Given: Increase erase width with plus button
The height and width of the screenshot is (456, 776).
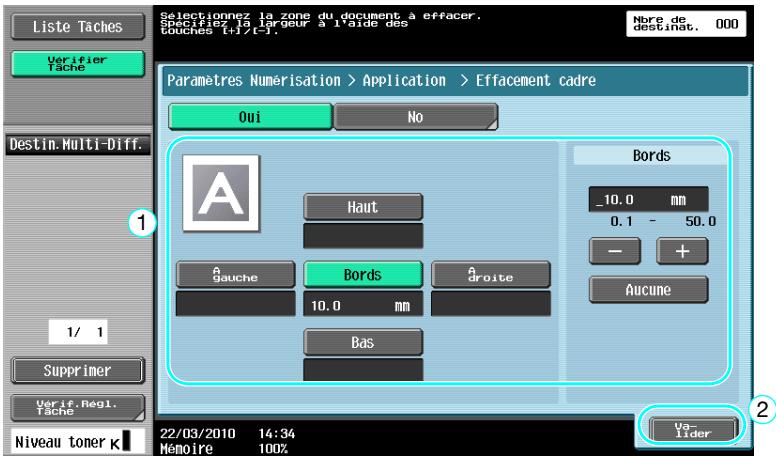Looking at the screenshot, I should (682, 251).
